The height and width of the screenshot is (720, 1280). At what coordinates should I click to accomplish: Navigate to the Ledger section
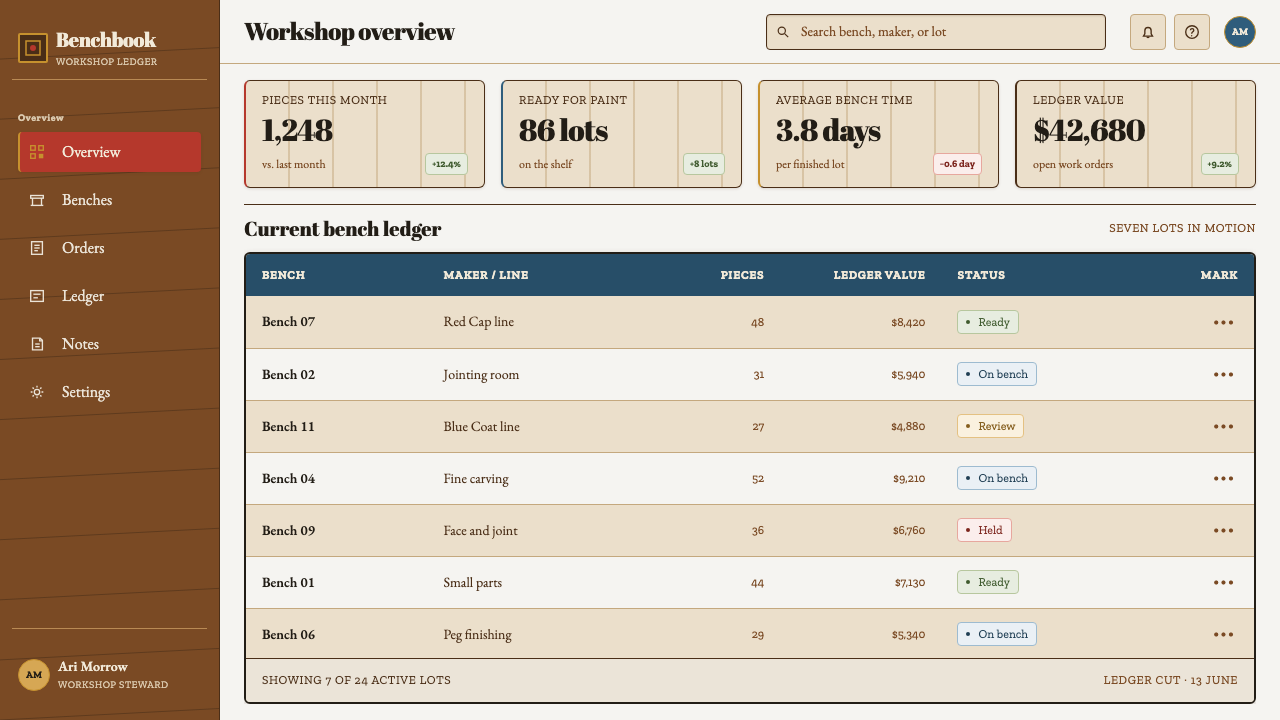coord(110,296)
